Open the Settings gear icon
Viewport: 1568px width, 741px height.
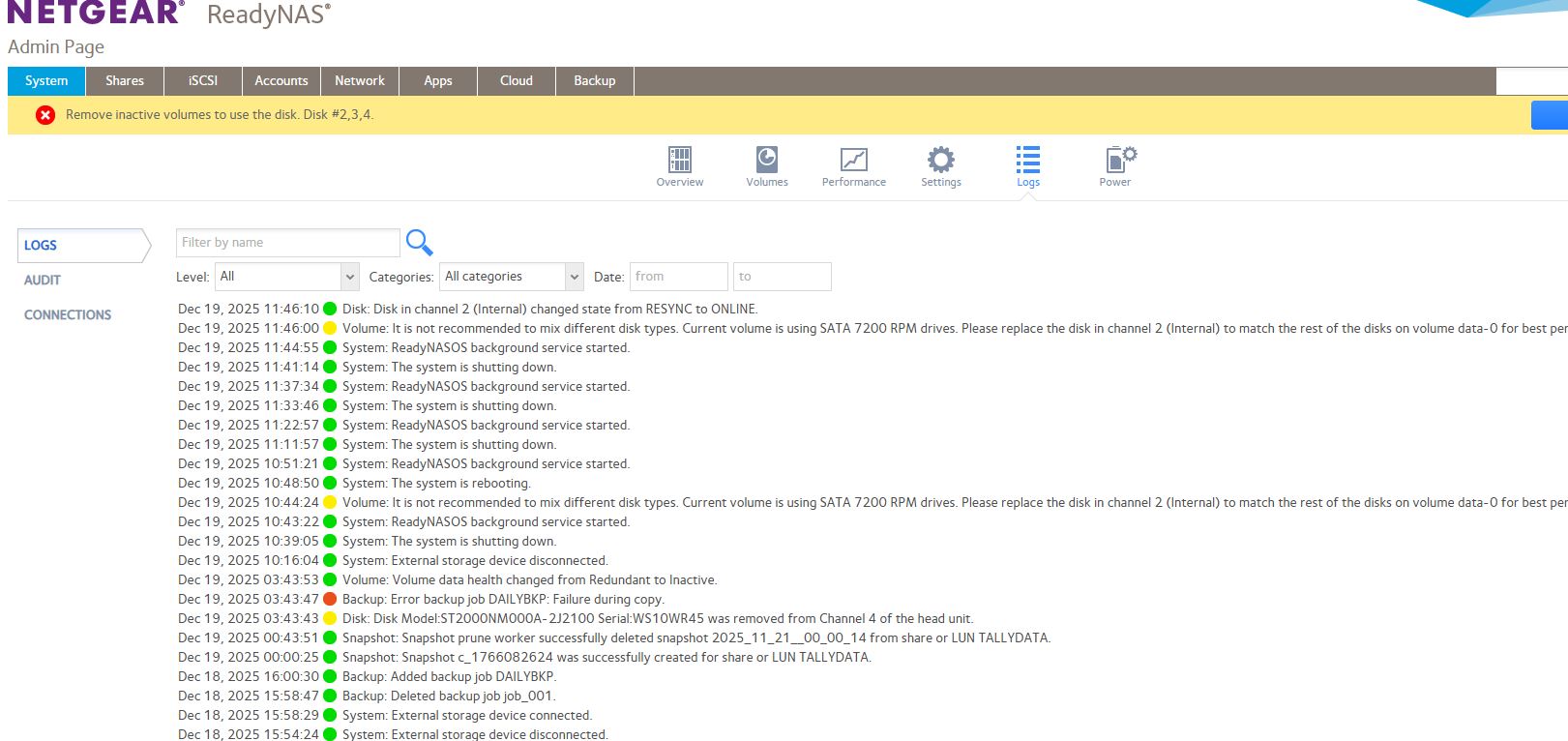coord(940,160)
